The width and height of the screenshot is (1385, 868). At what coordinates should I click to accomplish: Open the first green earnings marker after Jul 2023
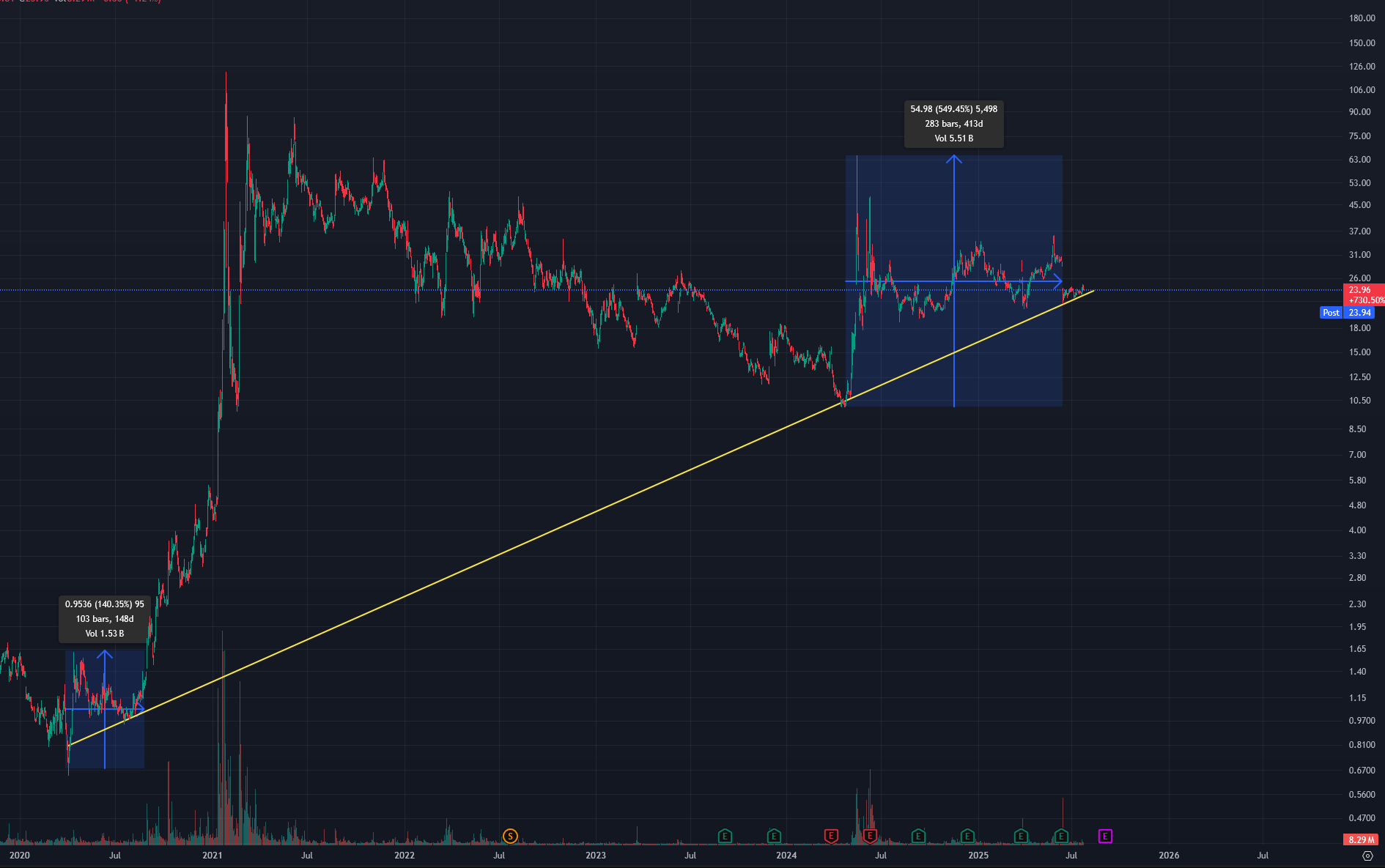725,836
